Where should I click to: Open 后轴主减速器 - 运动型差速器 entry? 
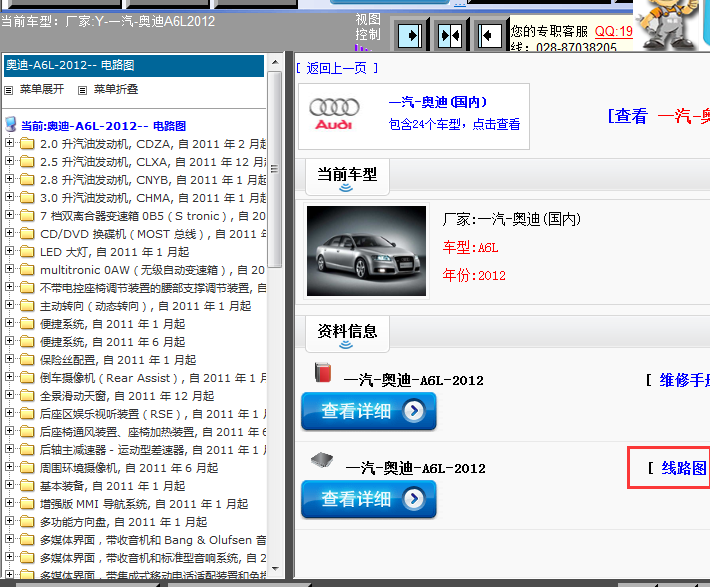point(153,450)
